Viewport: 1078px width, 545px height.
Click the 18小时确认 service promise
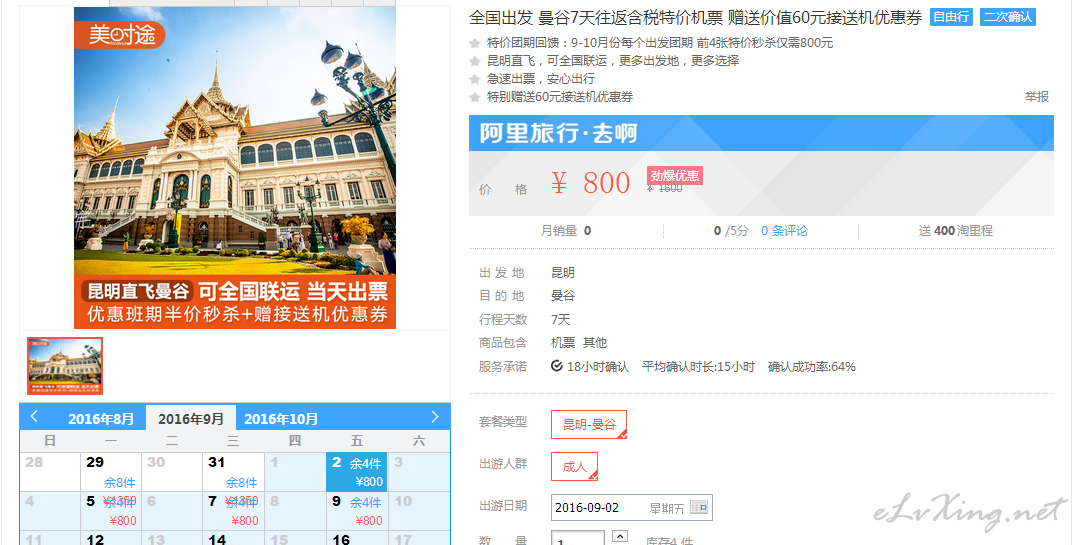pyautogui.click(x=590, y=366)
